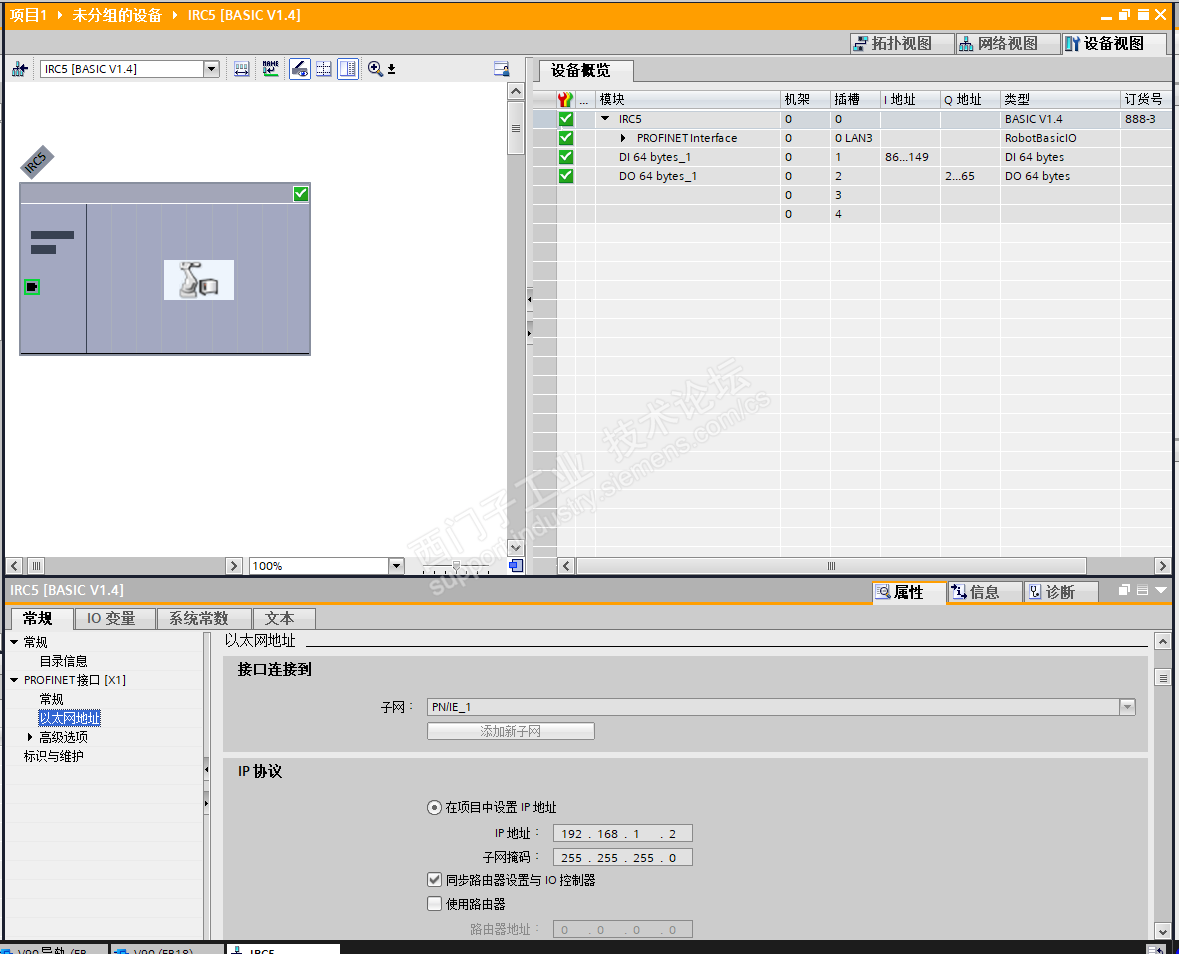Image resolution: width=1179 pixels, height=954 pixels.
Task: Select the 常规 general properties tab
Action: click(41, 619)
